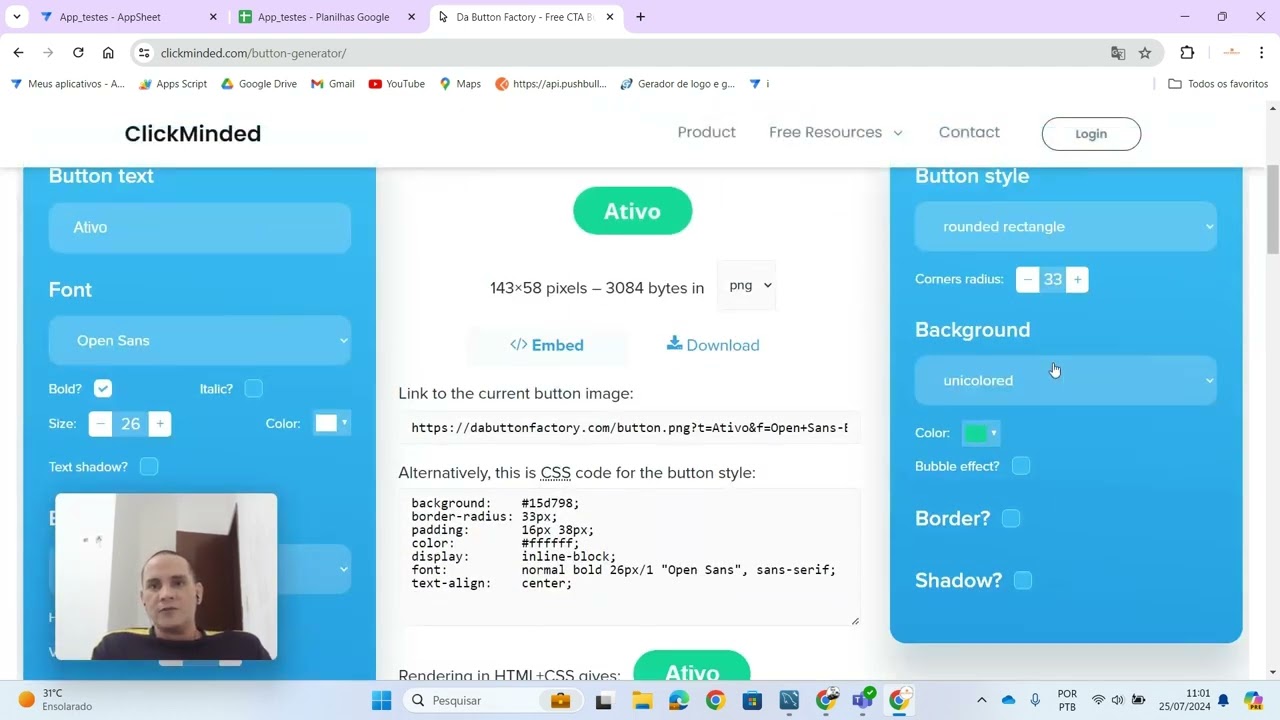
Task: Open the OneDrive cloud tray icon
Action: click(x=1008, y=700)
